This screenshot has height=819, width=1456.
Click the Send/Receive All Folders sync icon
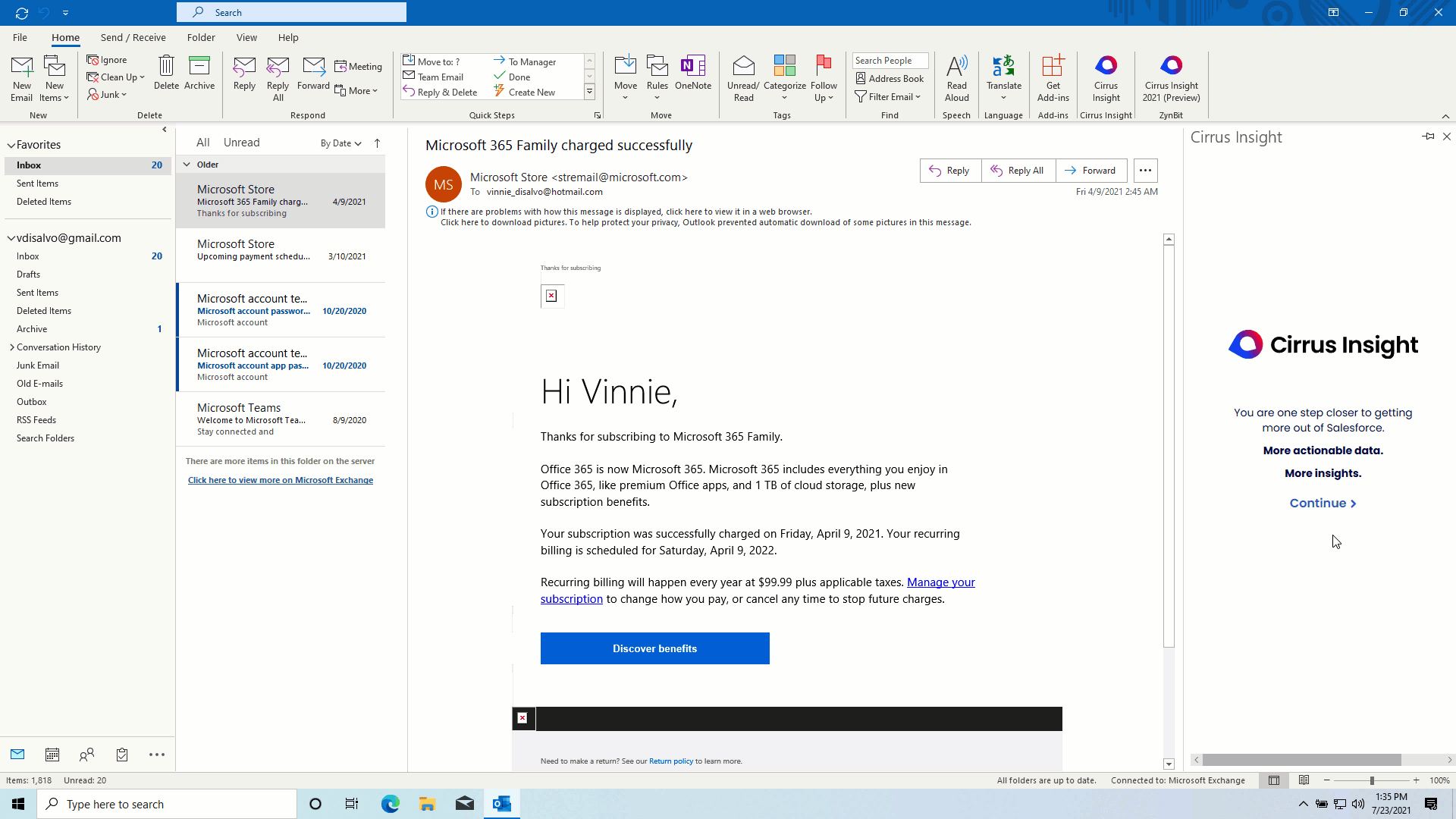point(22,13)
